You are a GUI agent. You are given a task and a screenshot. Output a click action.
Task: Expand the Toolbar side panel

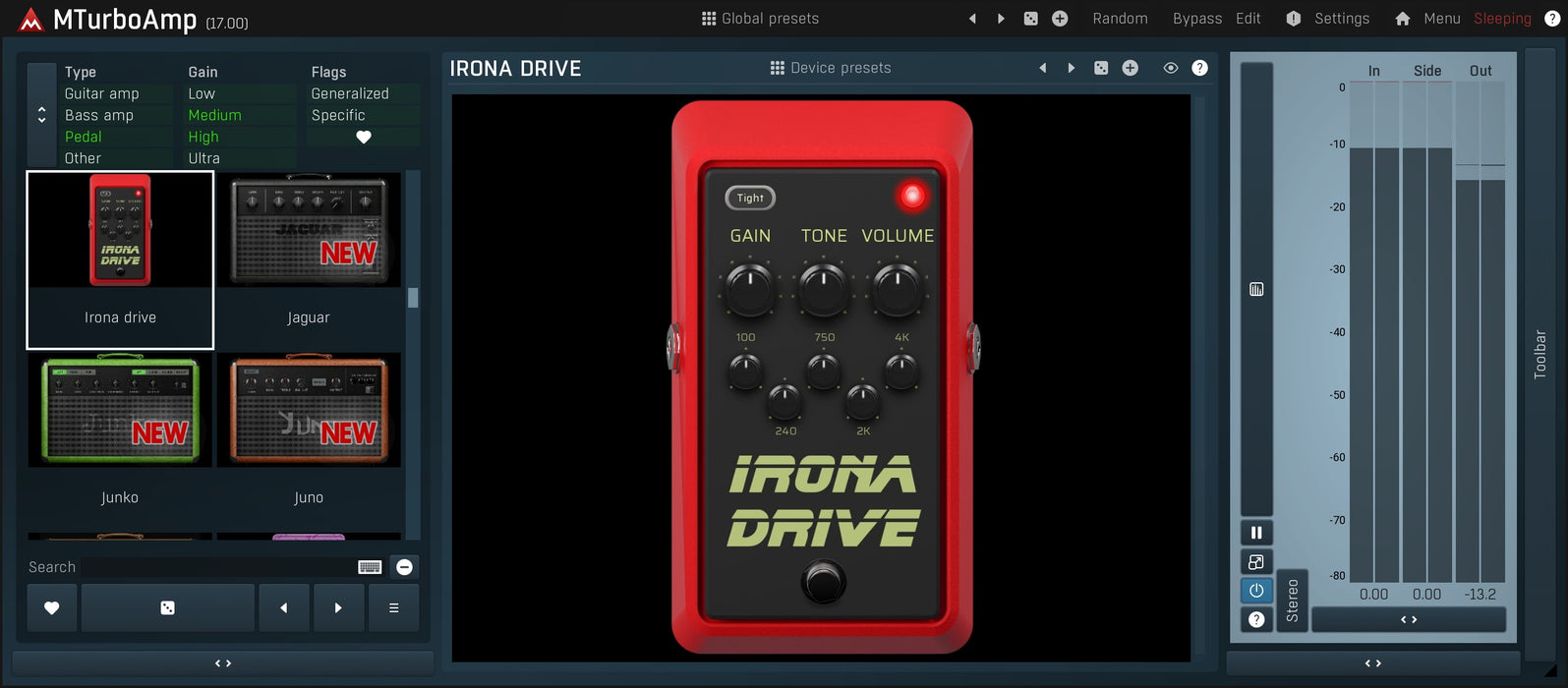1540,354
